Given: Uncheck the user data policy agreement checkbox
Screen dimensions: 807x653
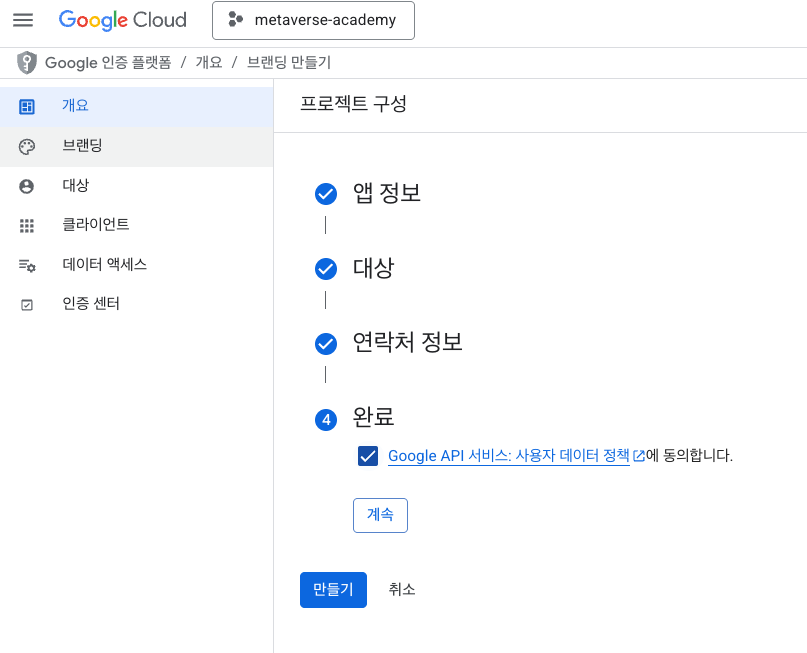Looking at the screenshot, I should pos(368,456).
